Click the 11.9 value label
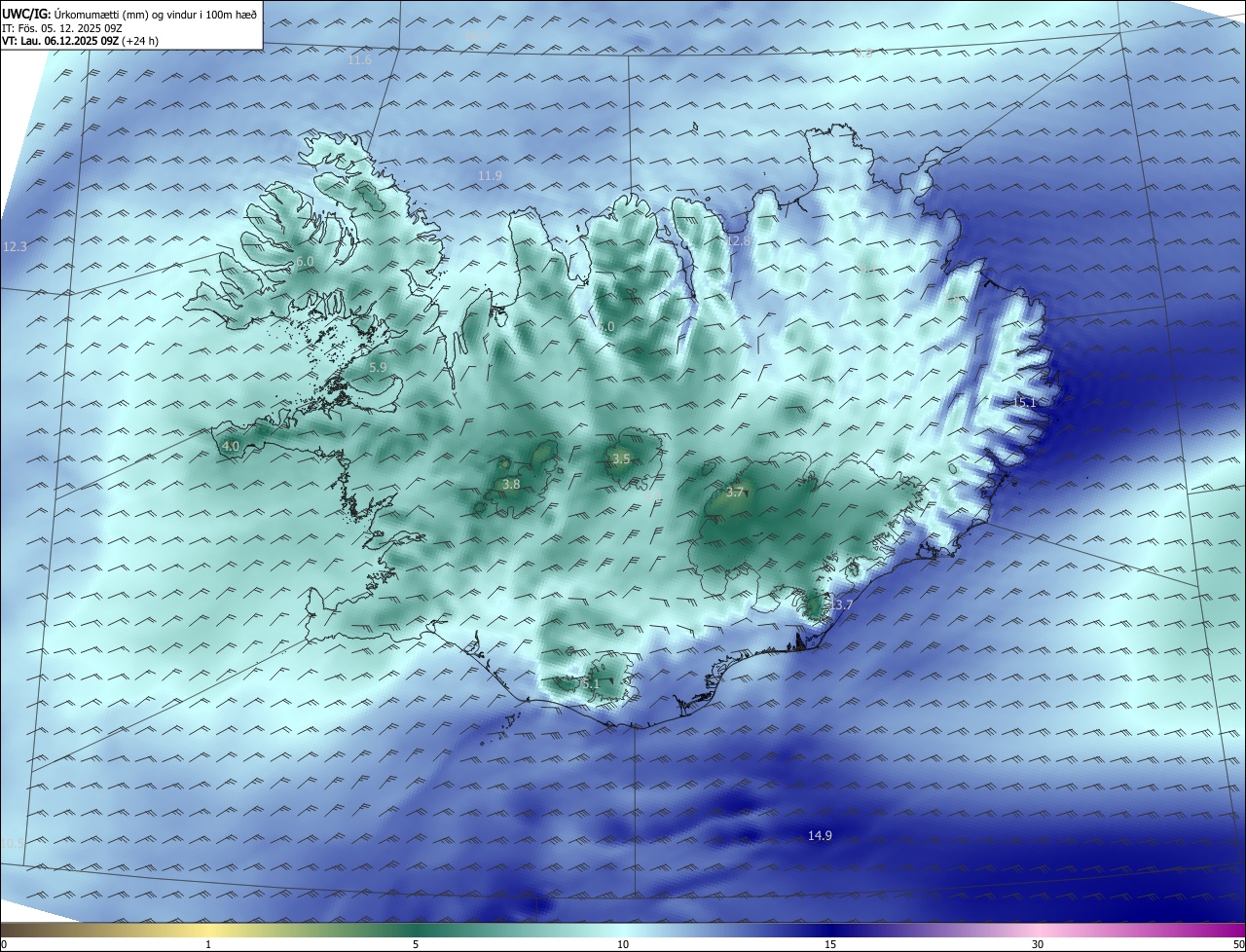 point(490,176)
